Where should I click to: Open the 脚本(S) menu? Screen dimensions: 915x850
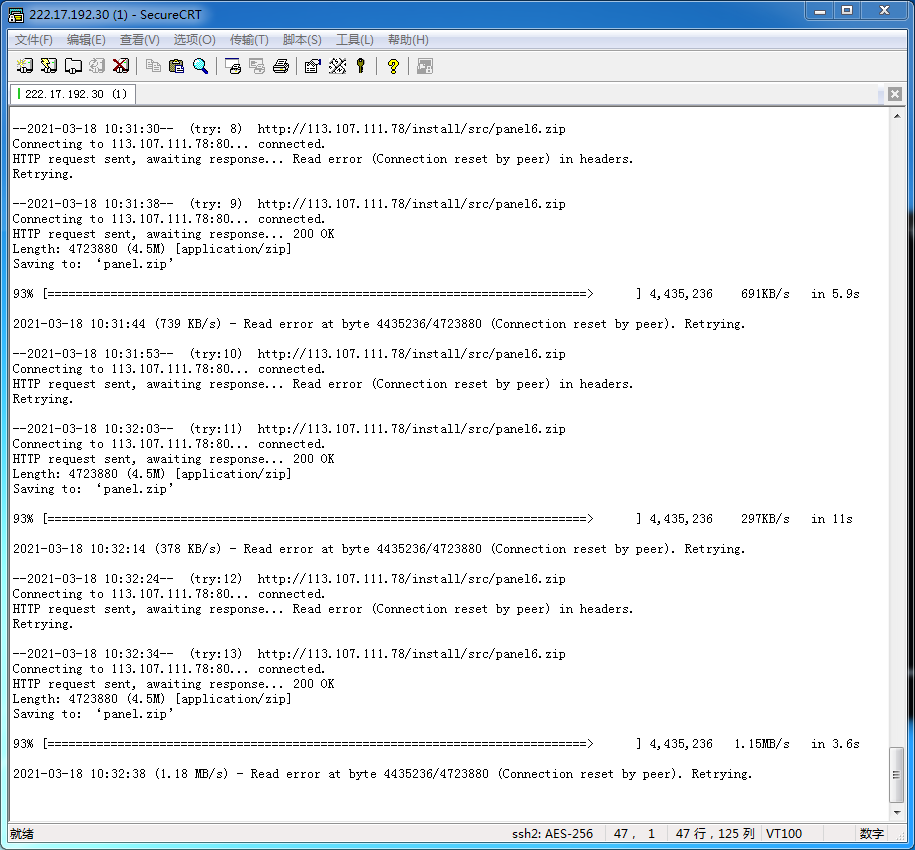point(302,40)
